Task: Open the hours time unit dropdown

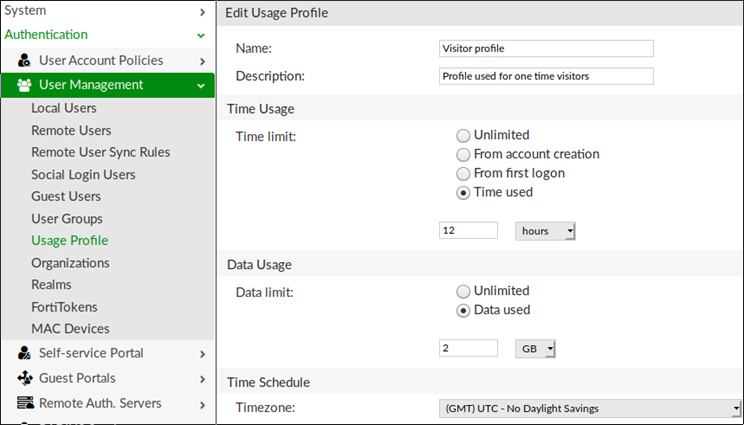Action: (546, 231)
